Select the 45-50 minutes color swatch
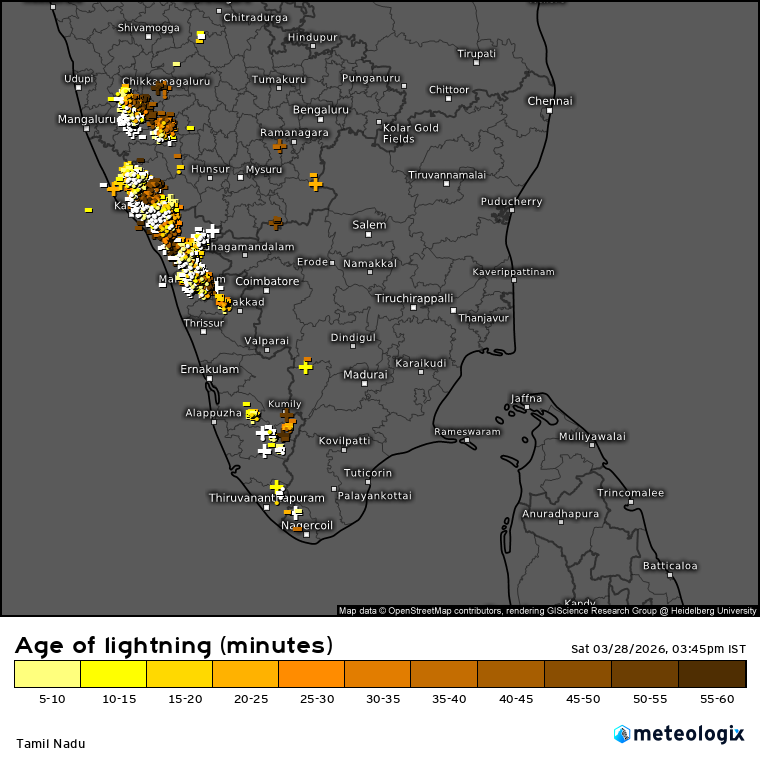Viewport: 760px width, 760px height. tap(578, 674)
